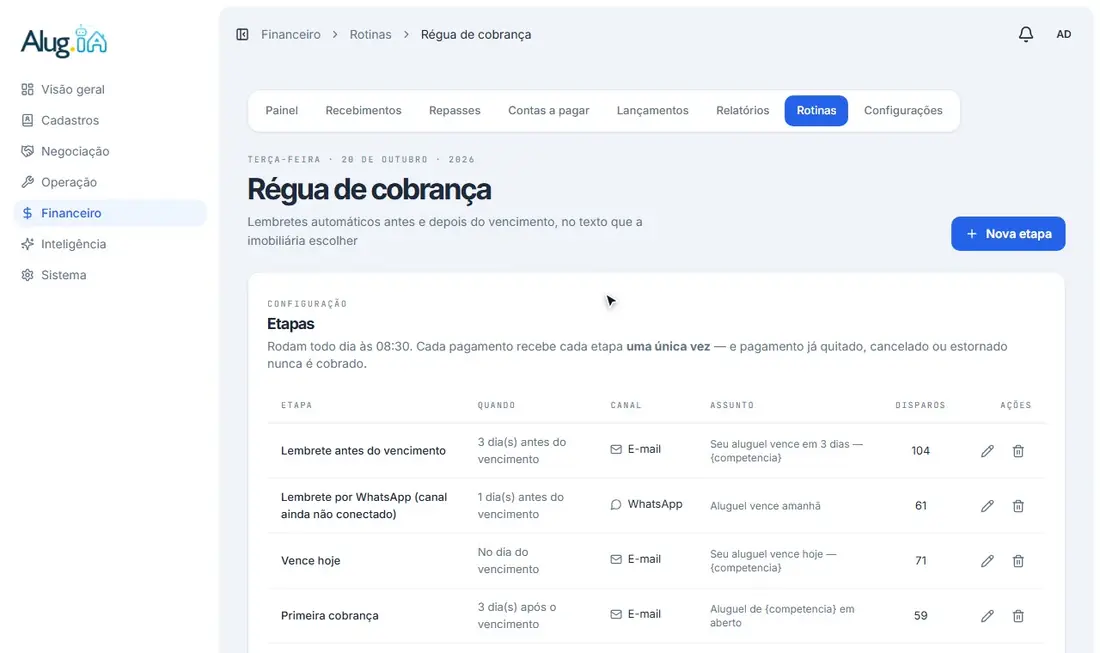Screen dimensions: 1100x653
Task: Delete the Primeira cobrança step
Action: [1018, 616]
